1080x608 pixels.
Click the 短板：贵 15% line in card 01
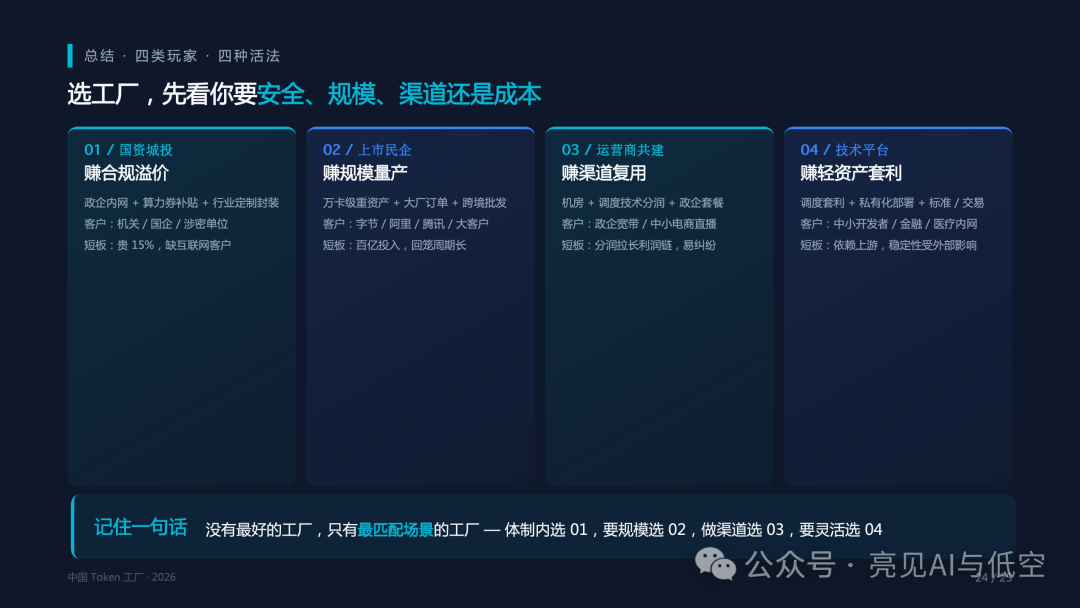[x=157, y=245]
